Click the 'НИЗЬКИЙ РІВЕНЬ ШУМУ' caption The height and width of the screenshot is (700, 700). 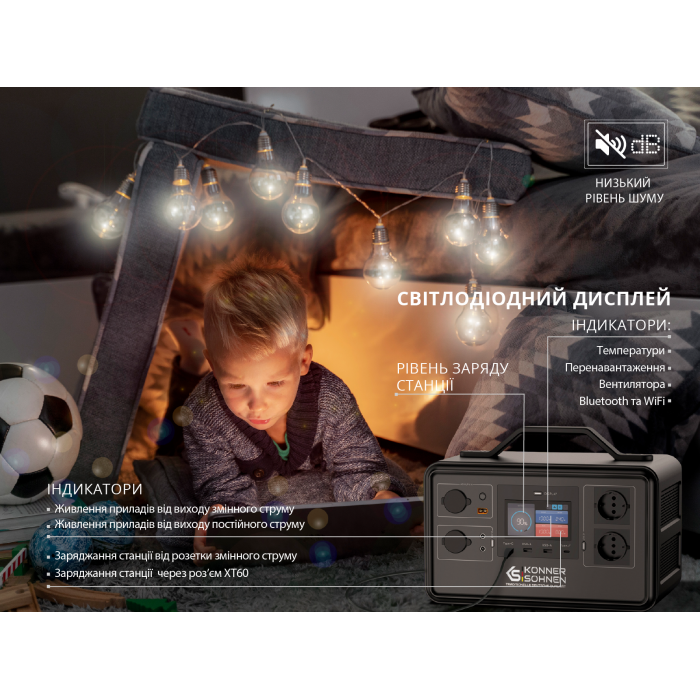pos(623,190)
